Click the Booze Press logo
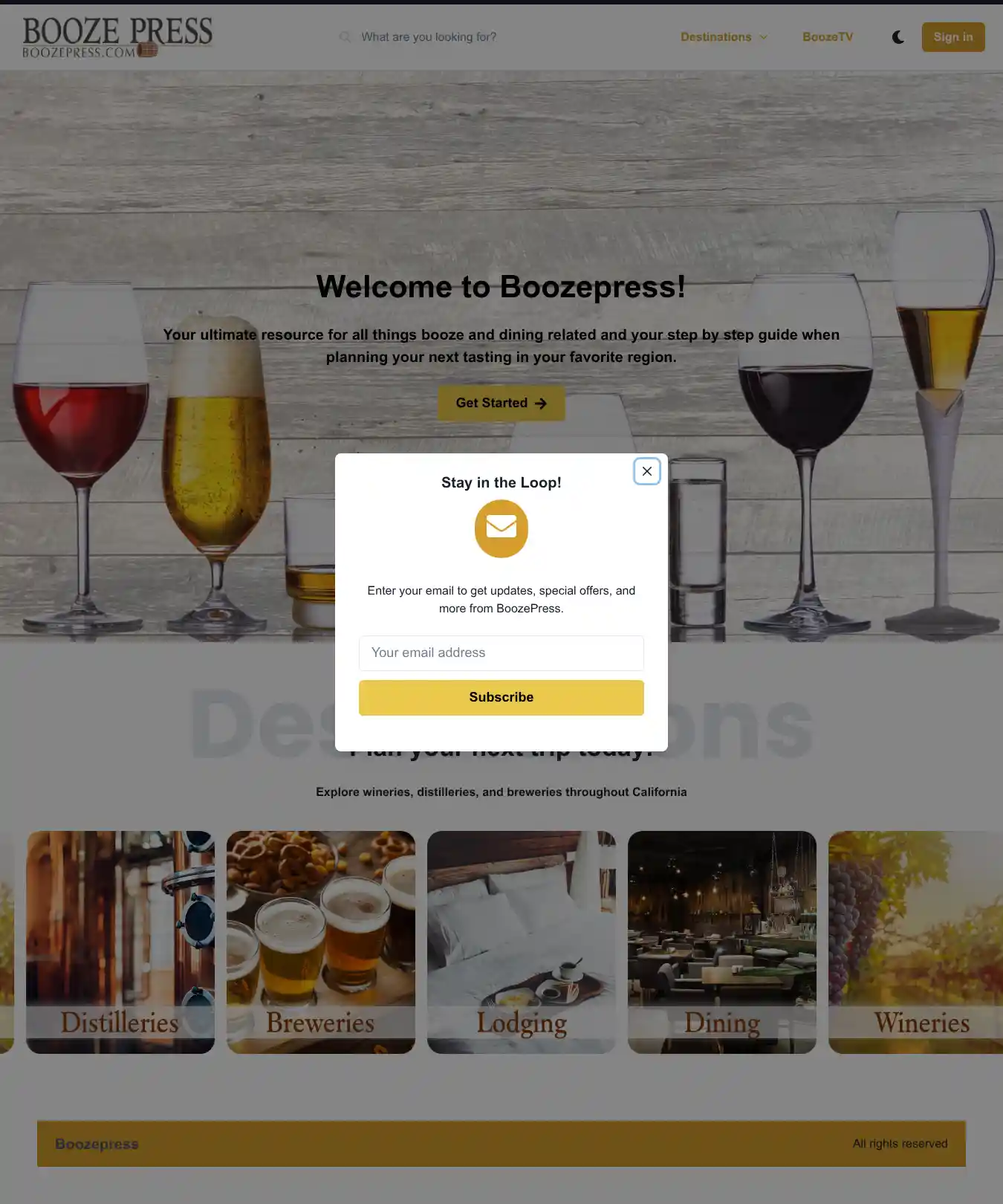 [117, 37]
